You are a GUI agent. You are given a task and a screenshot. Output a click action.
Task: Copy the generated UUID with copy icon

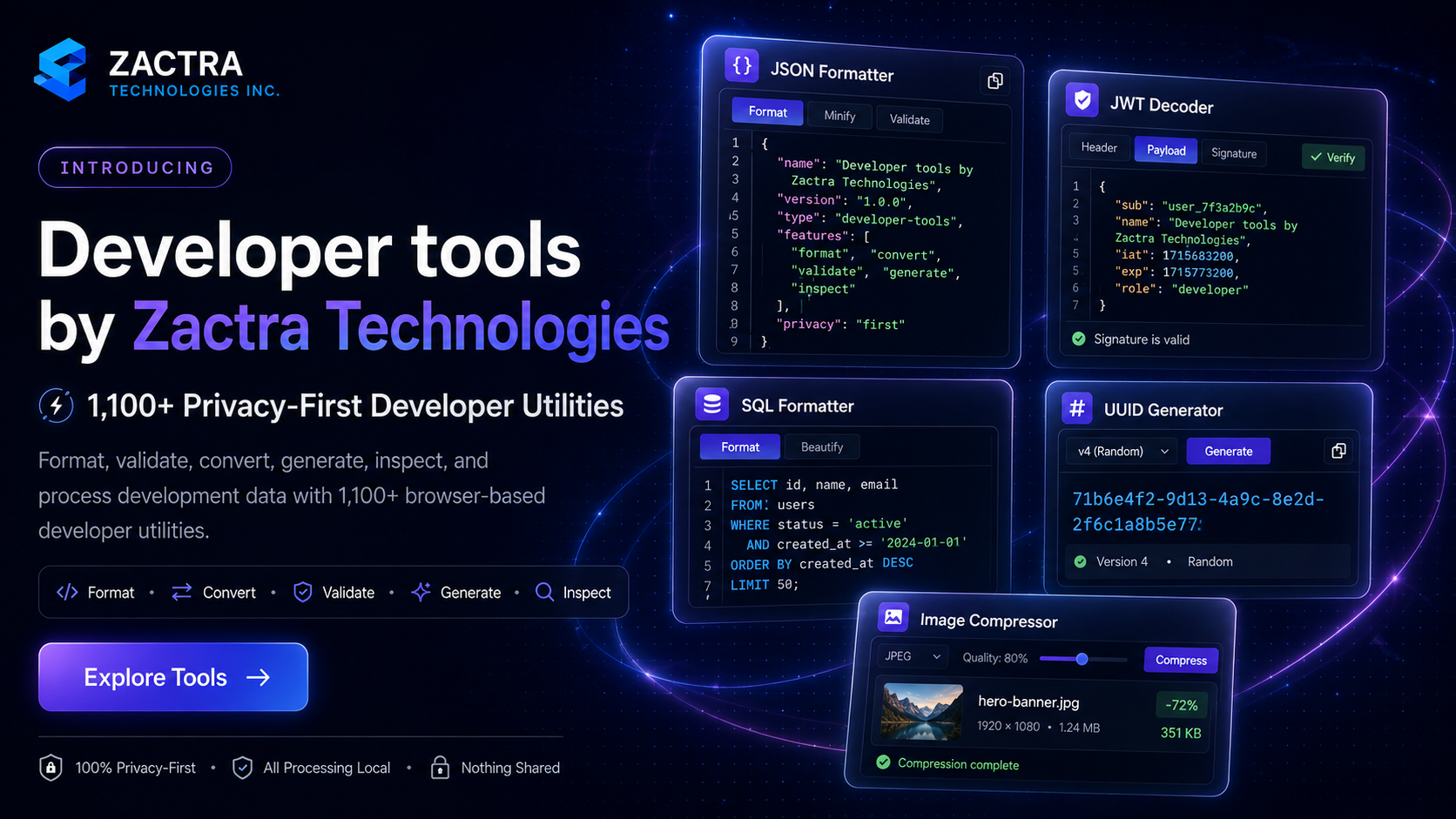(1338, 451)
